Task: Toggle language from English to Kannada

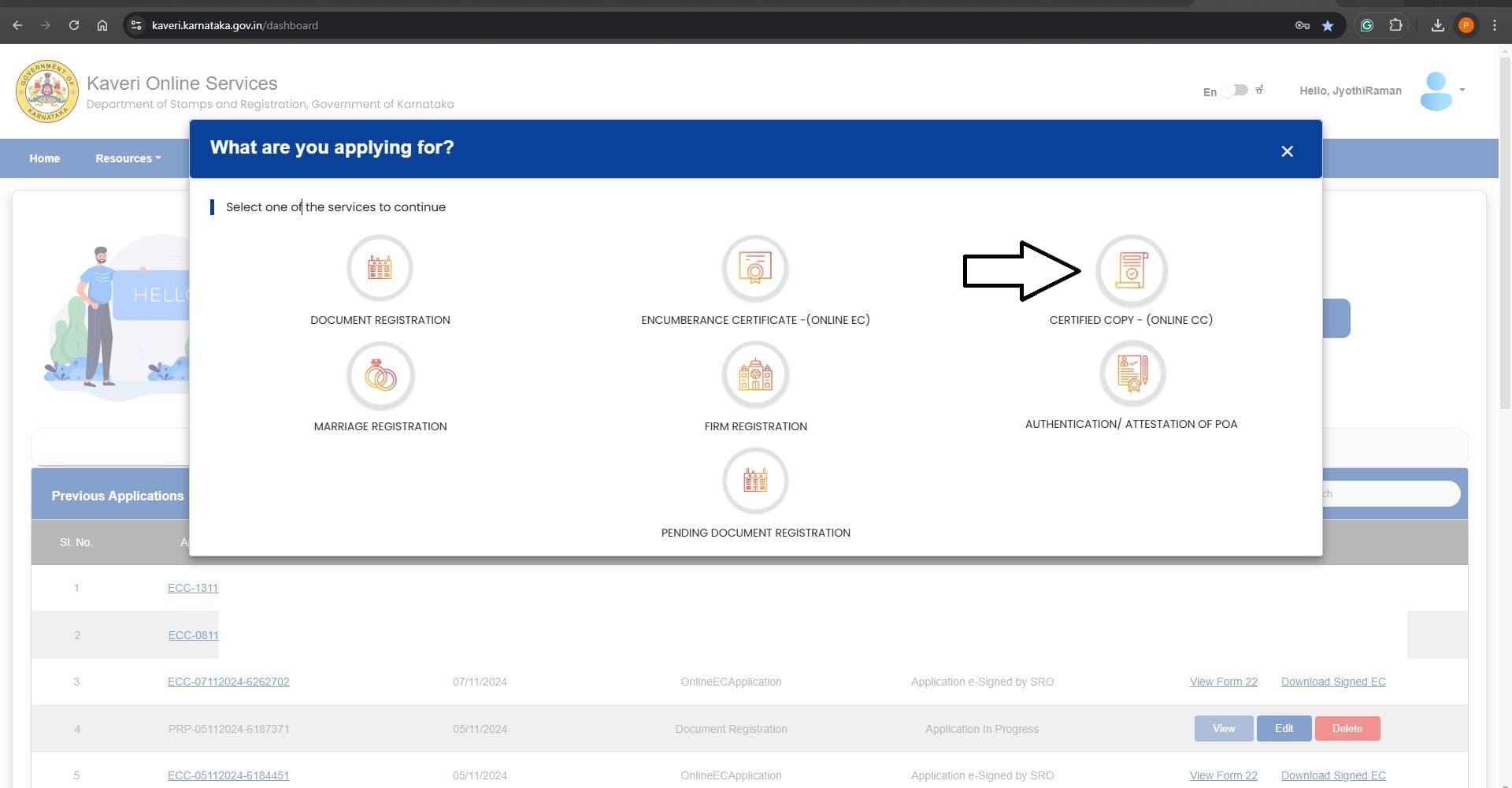Action: point(1236,91)
